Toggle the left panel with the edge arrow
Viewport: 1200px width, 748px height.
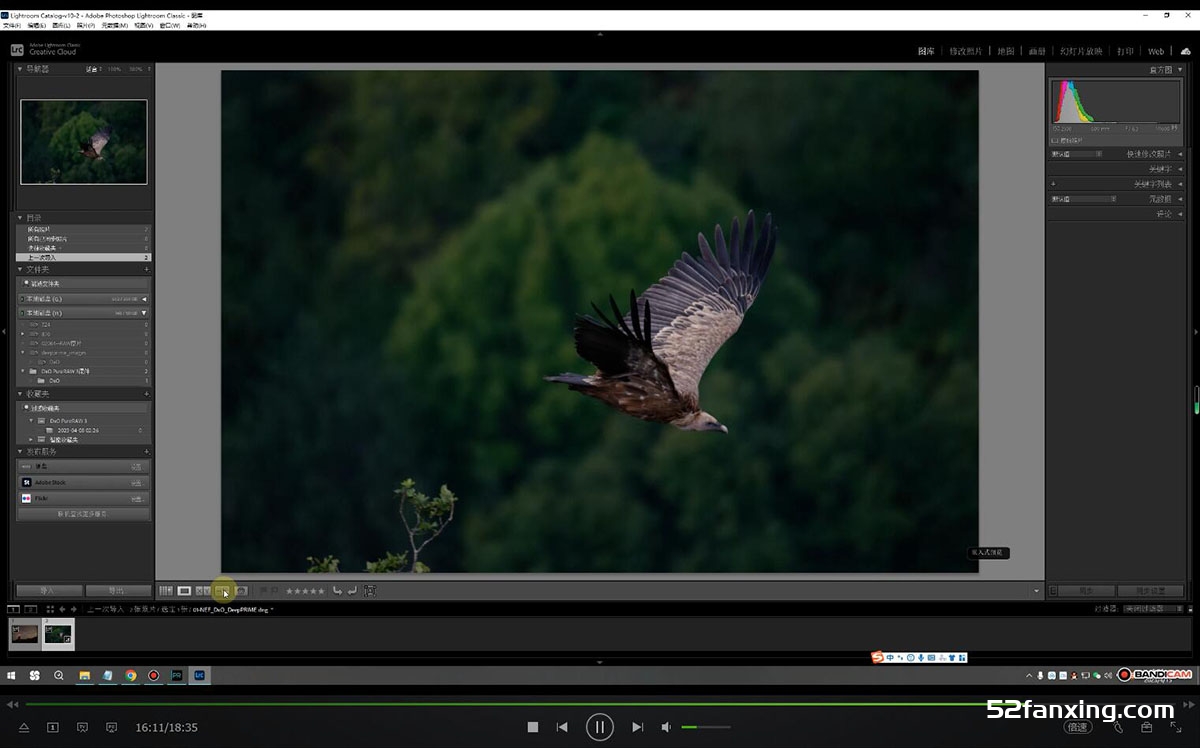click(4, 332)
